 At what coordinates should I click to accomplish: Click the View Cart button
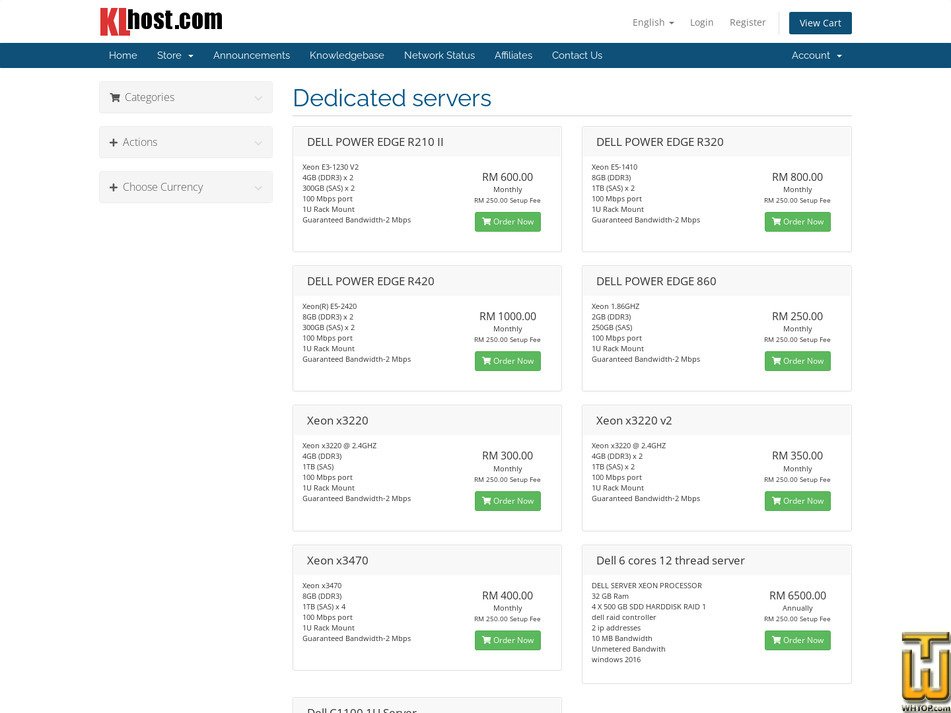[x=820, y=23]
